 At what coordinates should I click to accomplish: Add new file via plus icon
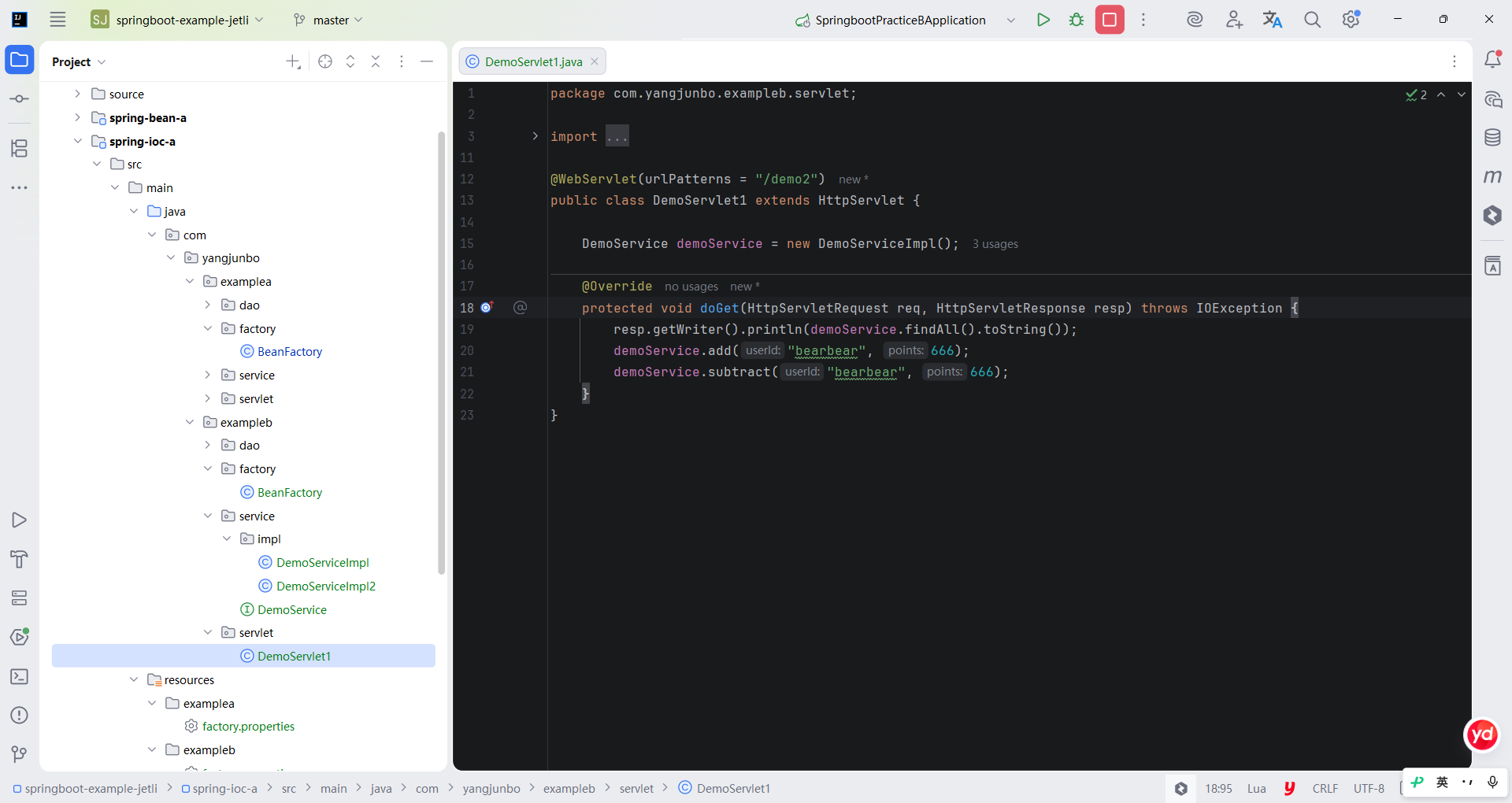[x=293, y=61]
